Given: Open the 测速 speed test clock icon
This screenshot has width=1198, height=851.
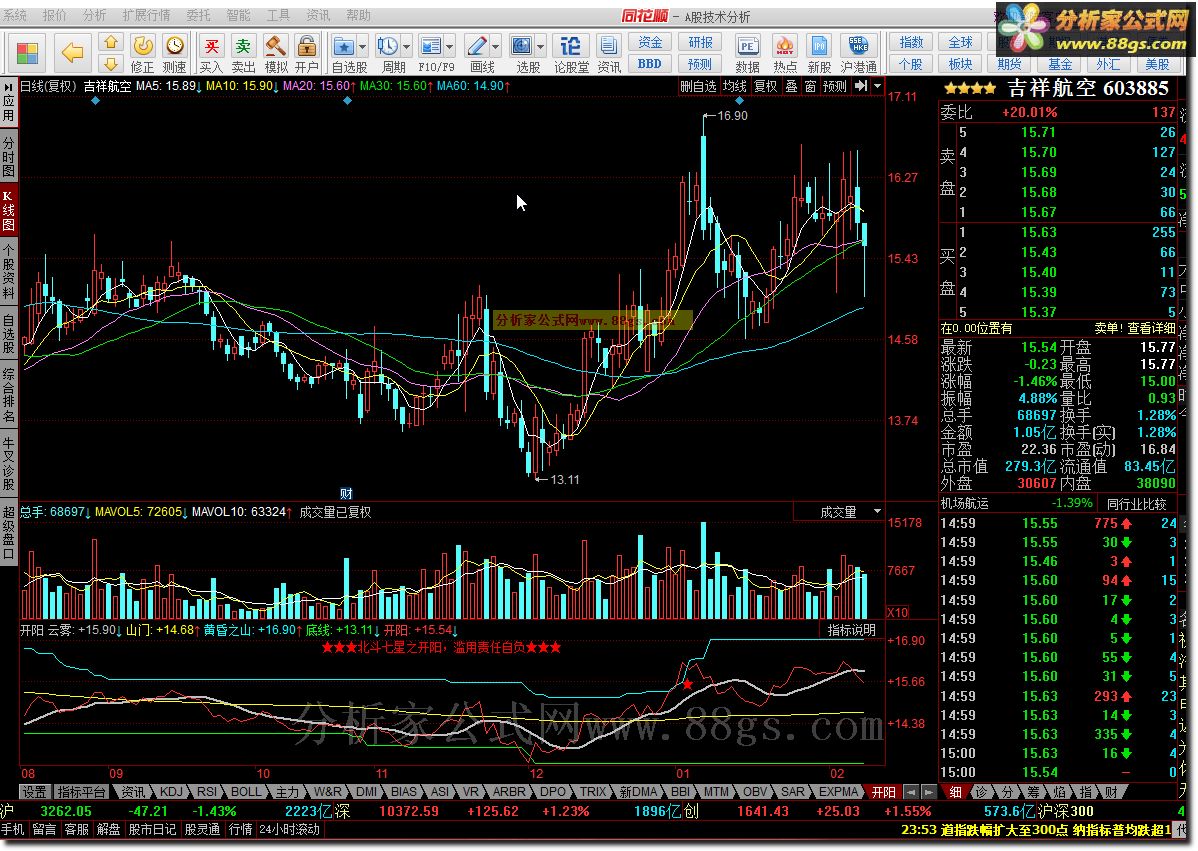Looking at the screenshot, I should tap(174, 53).
